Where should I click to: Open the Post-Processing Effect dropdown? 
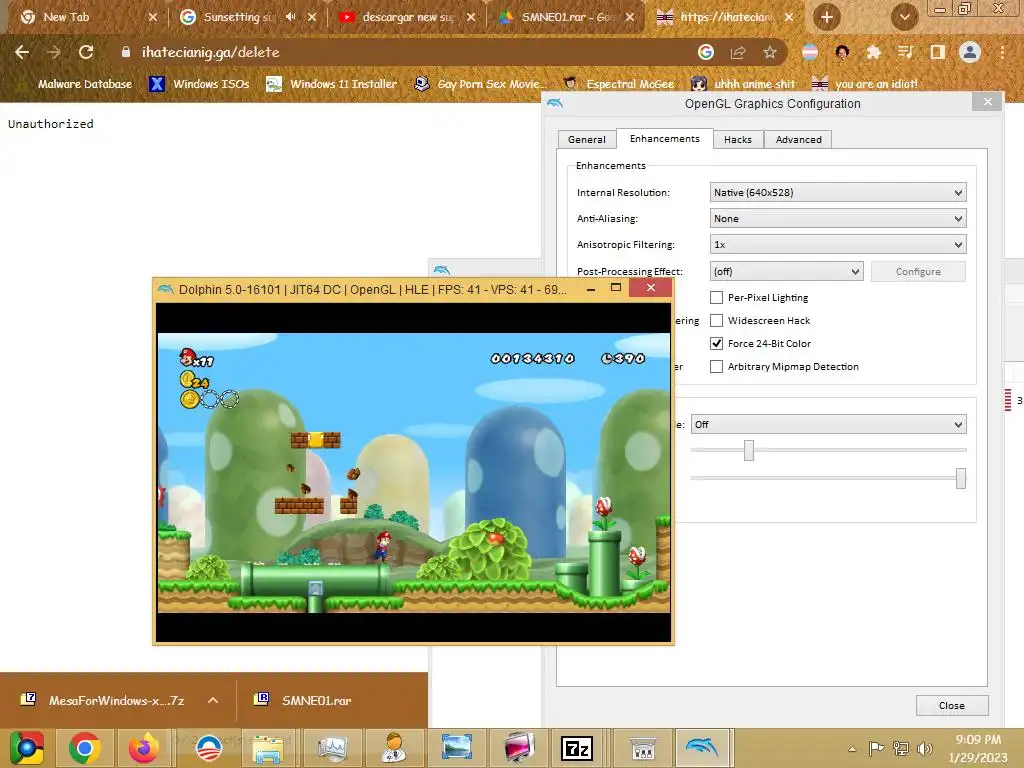tap(786, 272)
